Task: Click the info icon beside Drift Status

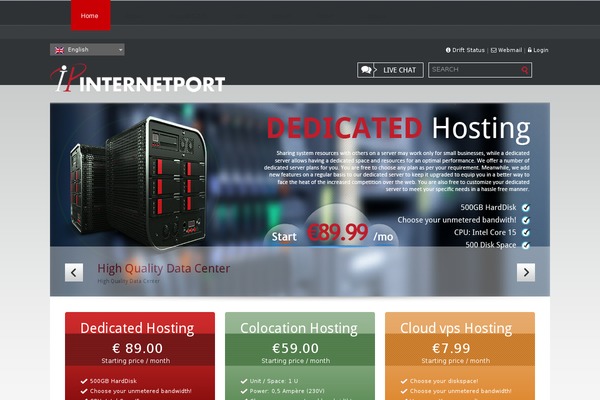Action: (x=448, y=50)
